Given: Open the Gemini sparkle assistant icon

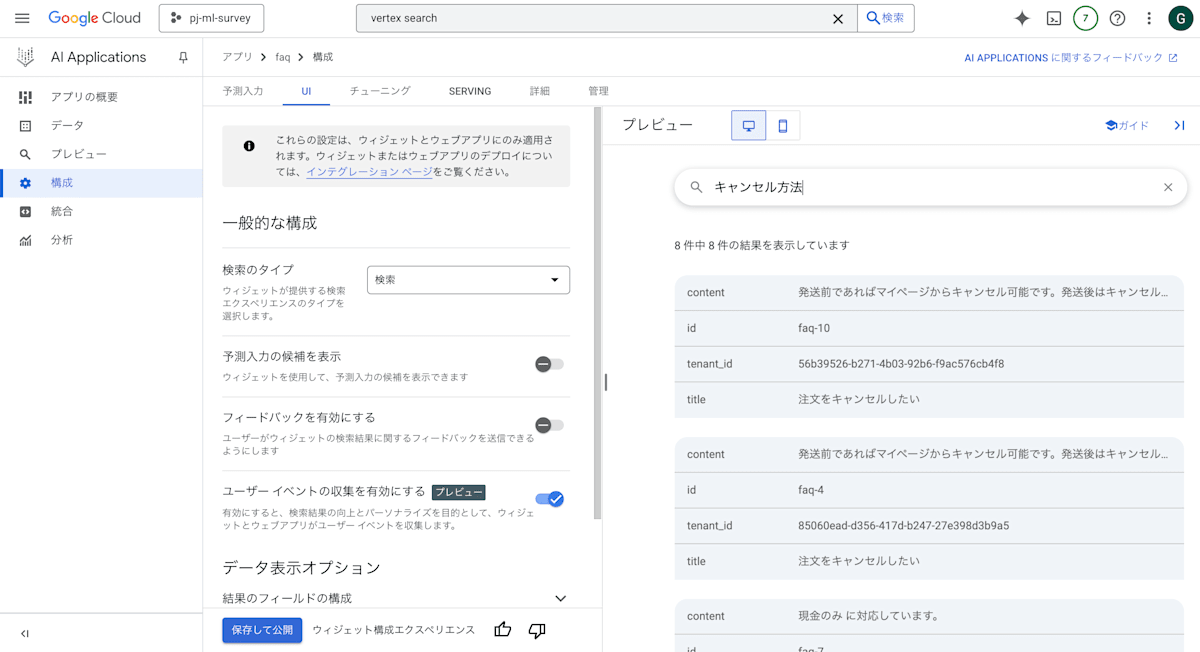Looking at the screenshot, I should tap(1022, 18).
